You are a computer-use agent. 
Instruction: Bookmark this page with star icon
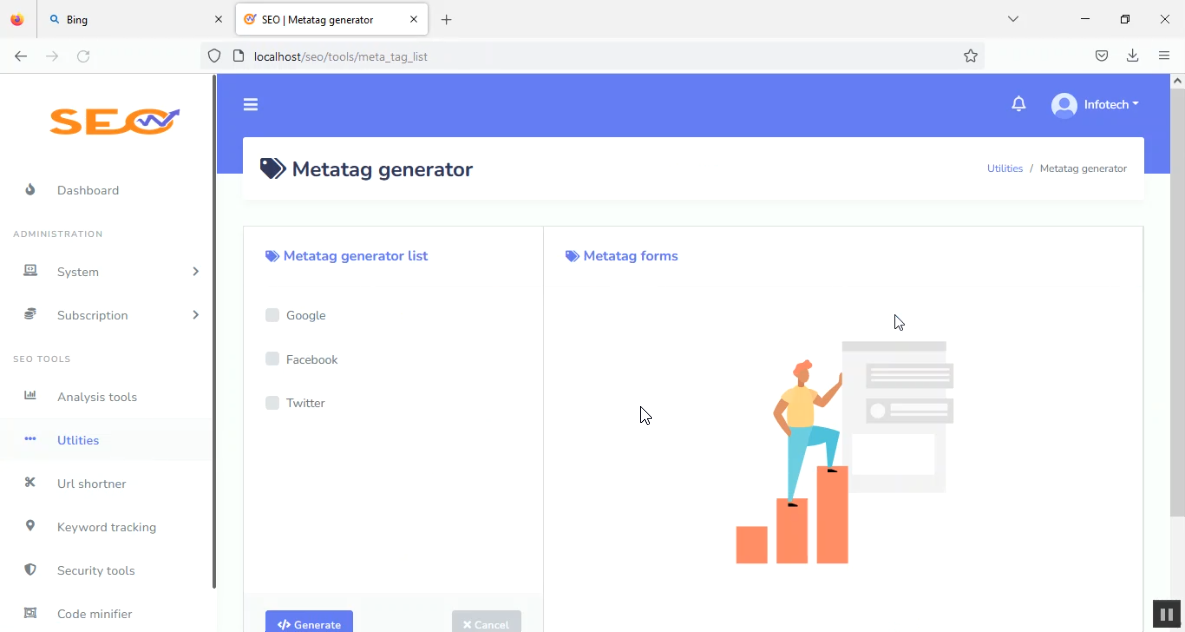(970, 56)
